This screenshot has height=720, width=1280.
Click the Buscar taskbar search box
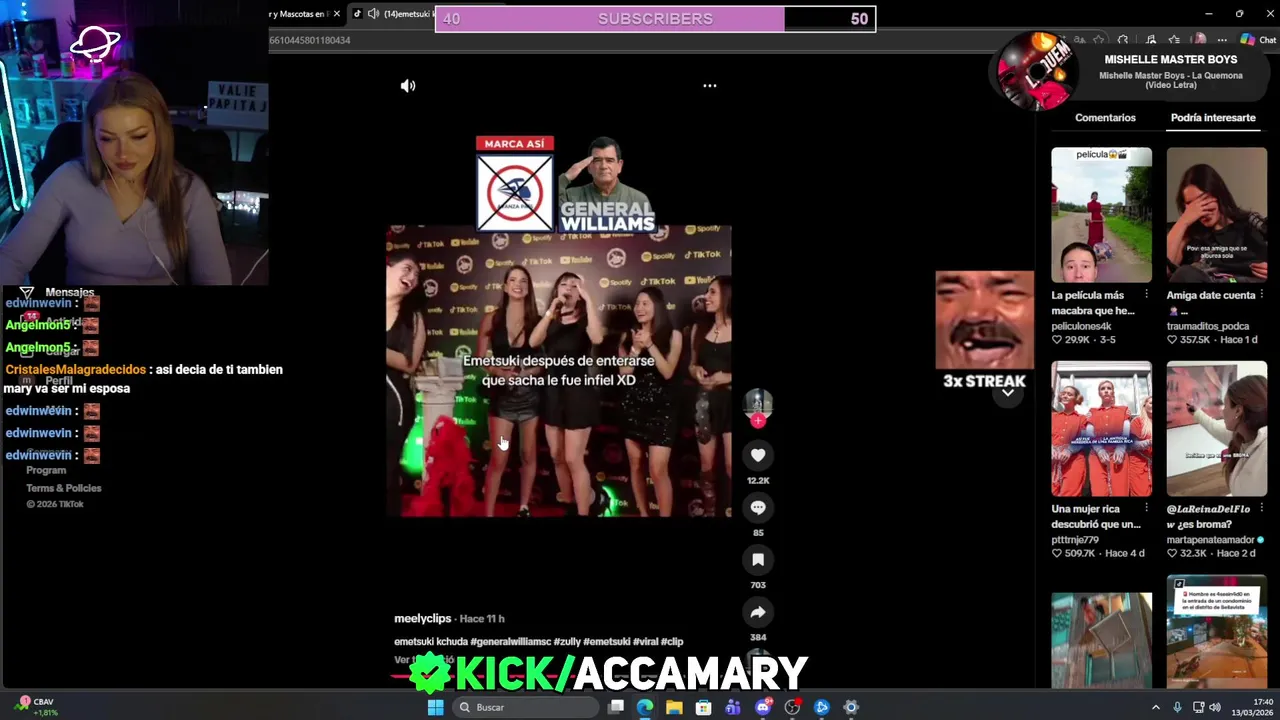coord(525,707)
